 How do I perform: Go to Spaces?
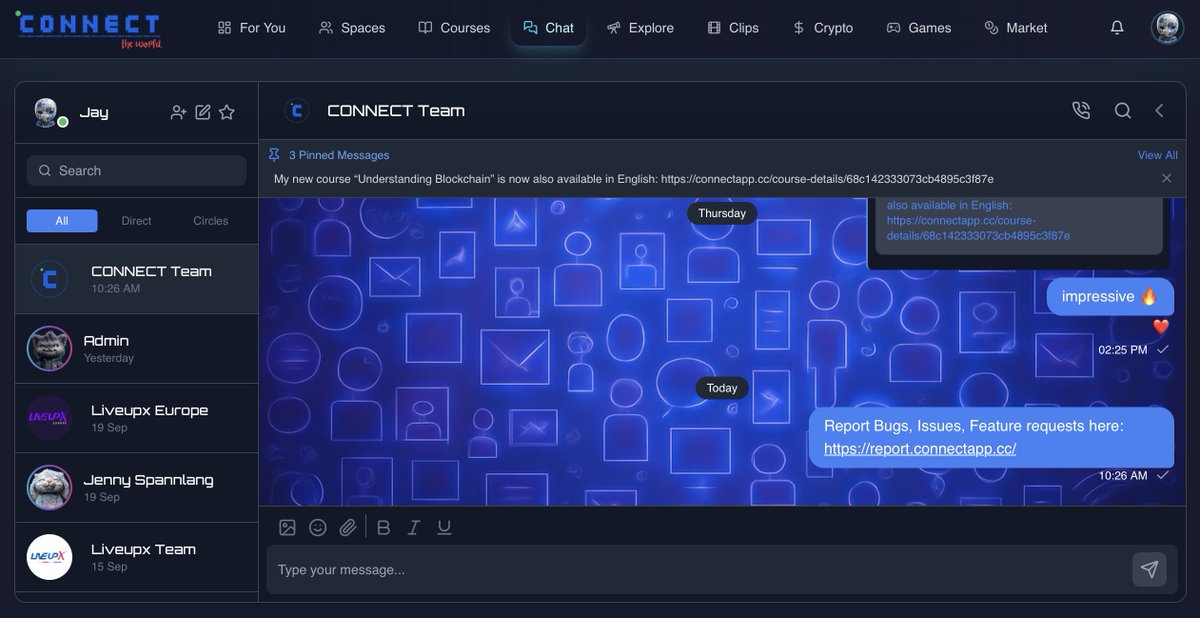pos(352,28)
